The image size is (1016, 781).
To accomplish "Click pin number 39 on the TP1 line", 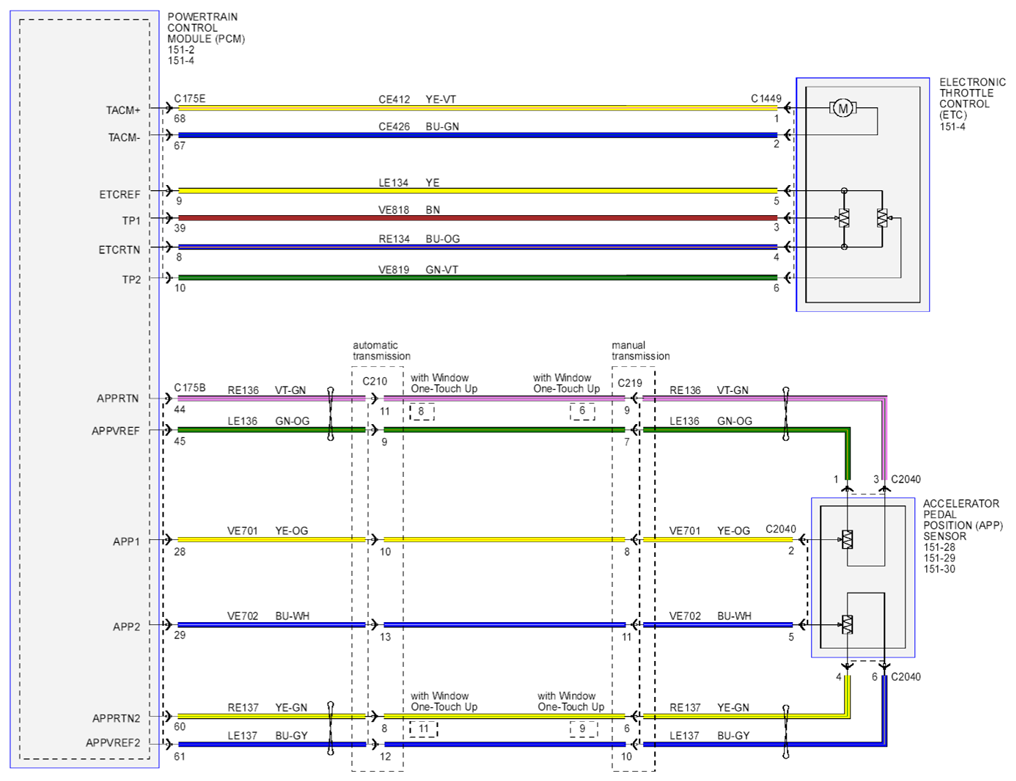I will [179, 228].
